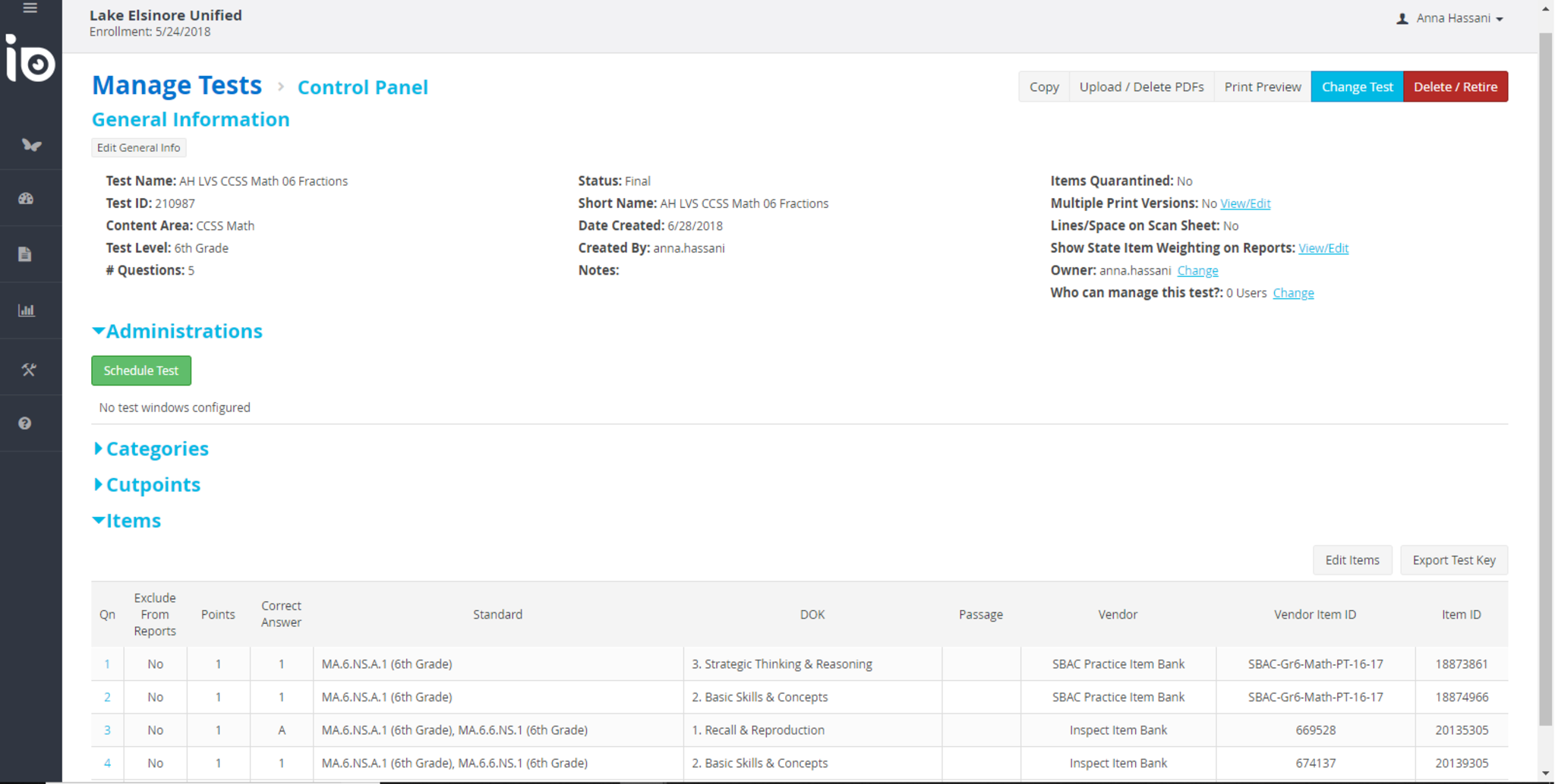The height and width of the screenshot is (784, 1555).
Task: Open the Anna Hassani user dropdown
Action: pos(1450,18)
